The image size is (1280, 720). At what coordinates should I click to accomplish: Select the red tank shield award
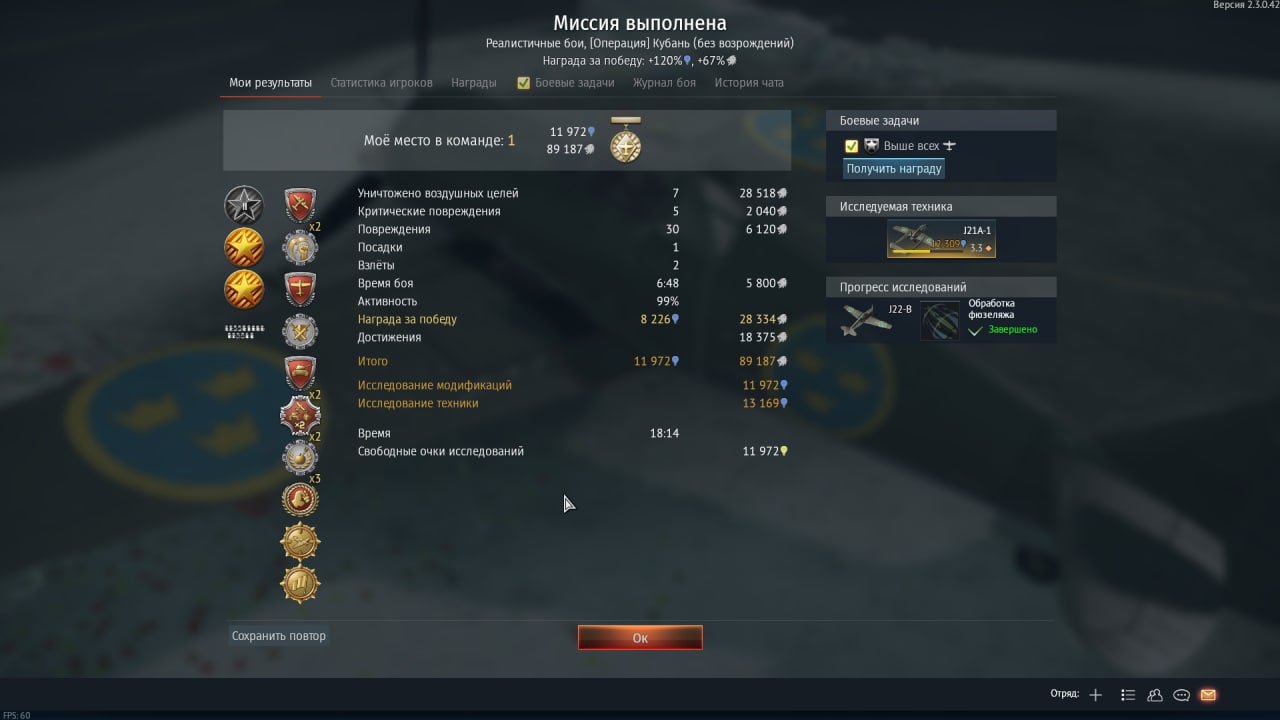coord(300,373)
